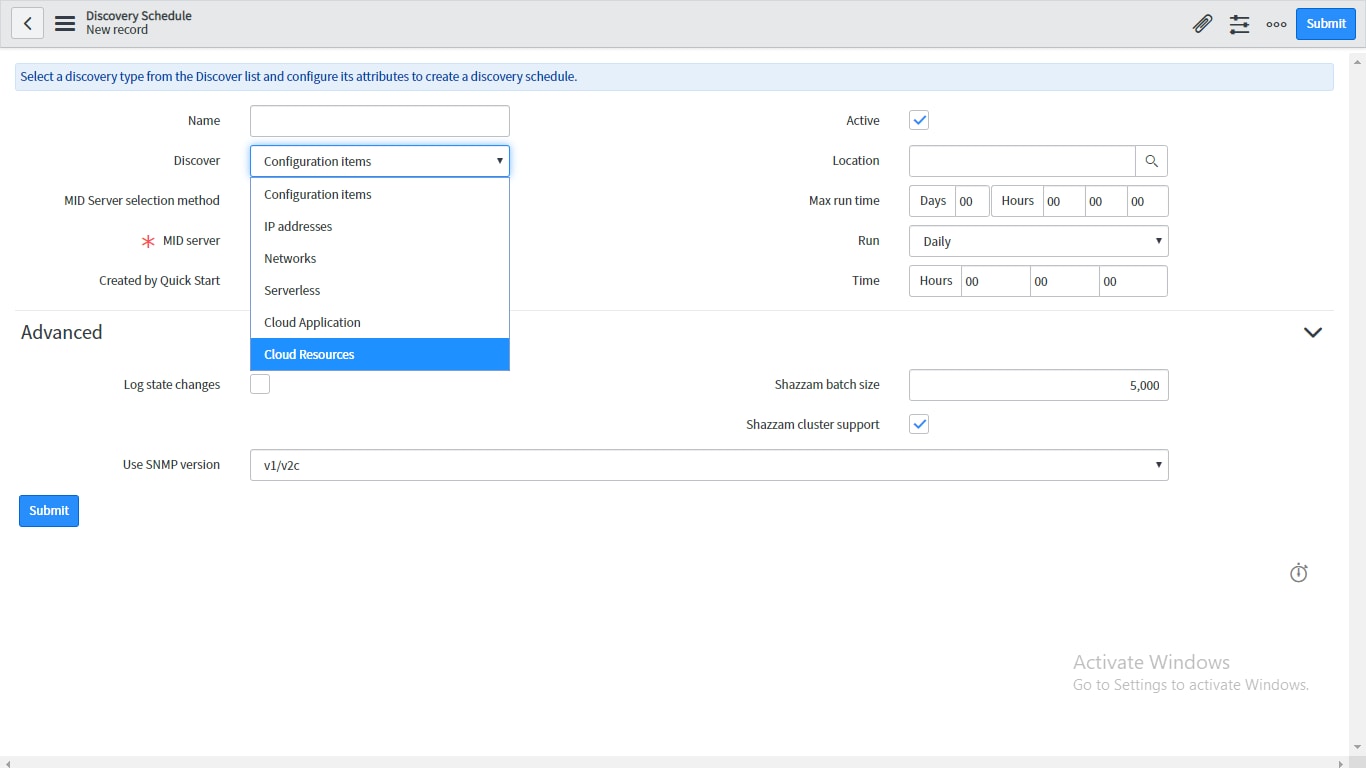Pick the Serverless option

click(380, 290)
